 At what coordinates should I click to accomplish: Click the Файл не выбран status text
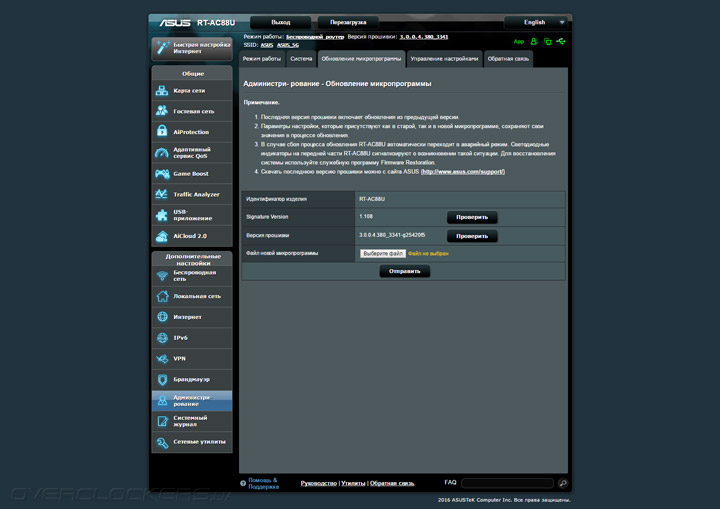click(x=428, y=254)
